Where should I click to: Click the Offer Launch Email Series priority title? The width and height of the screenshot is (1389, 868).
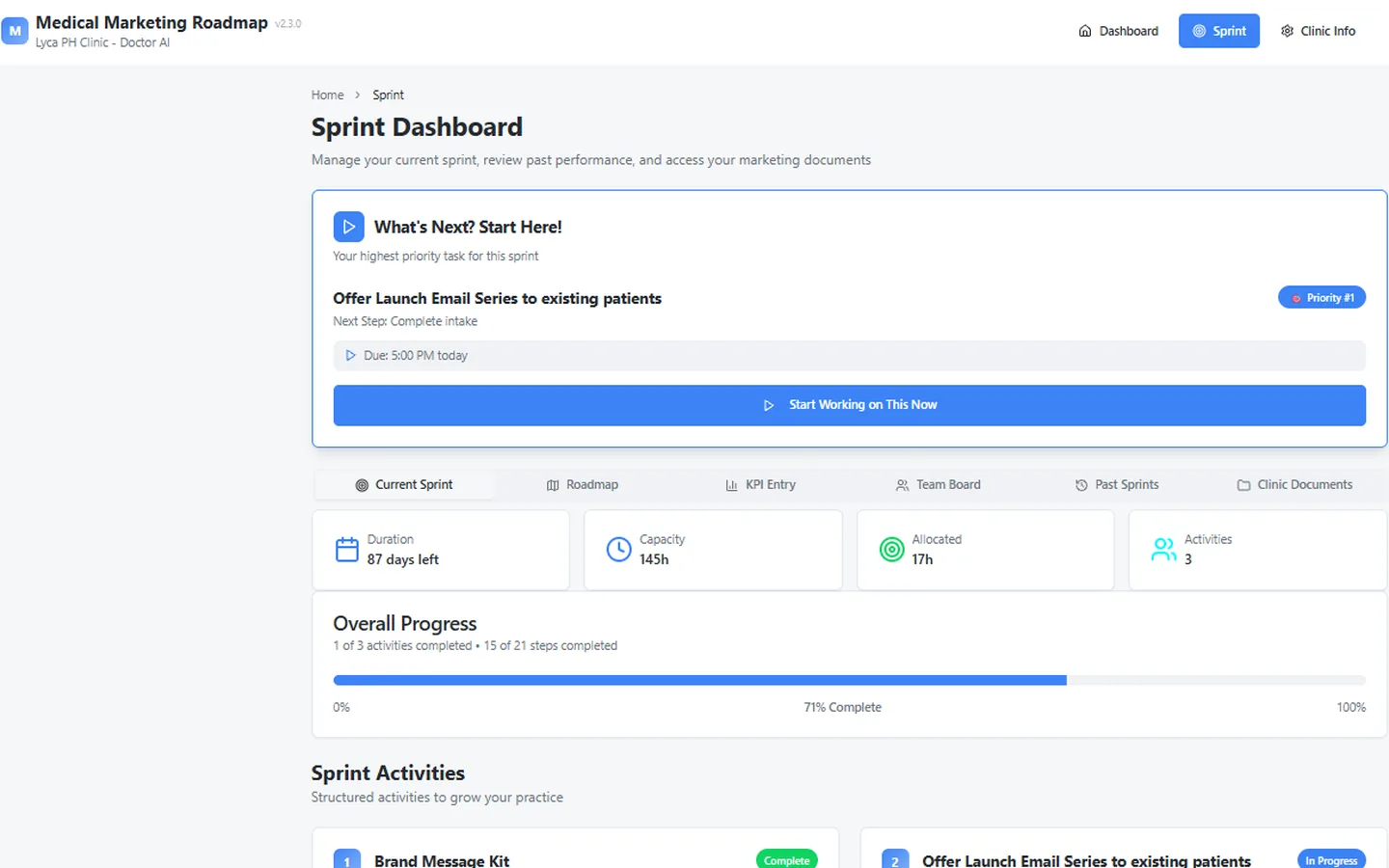pyautogui.click(x=497, y=299)
